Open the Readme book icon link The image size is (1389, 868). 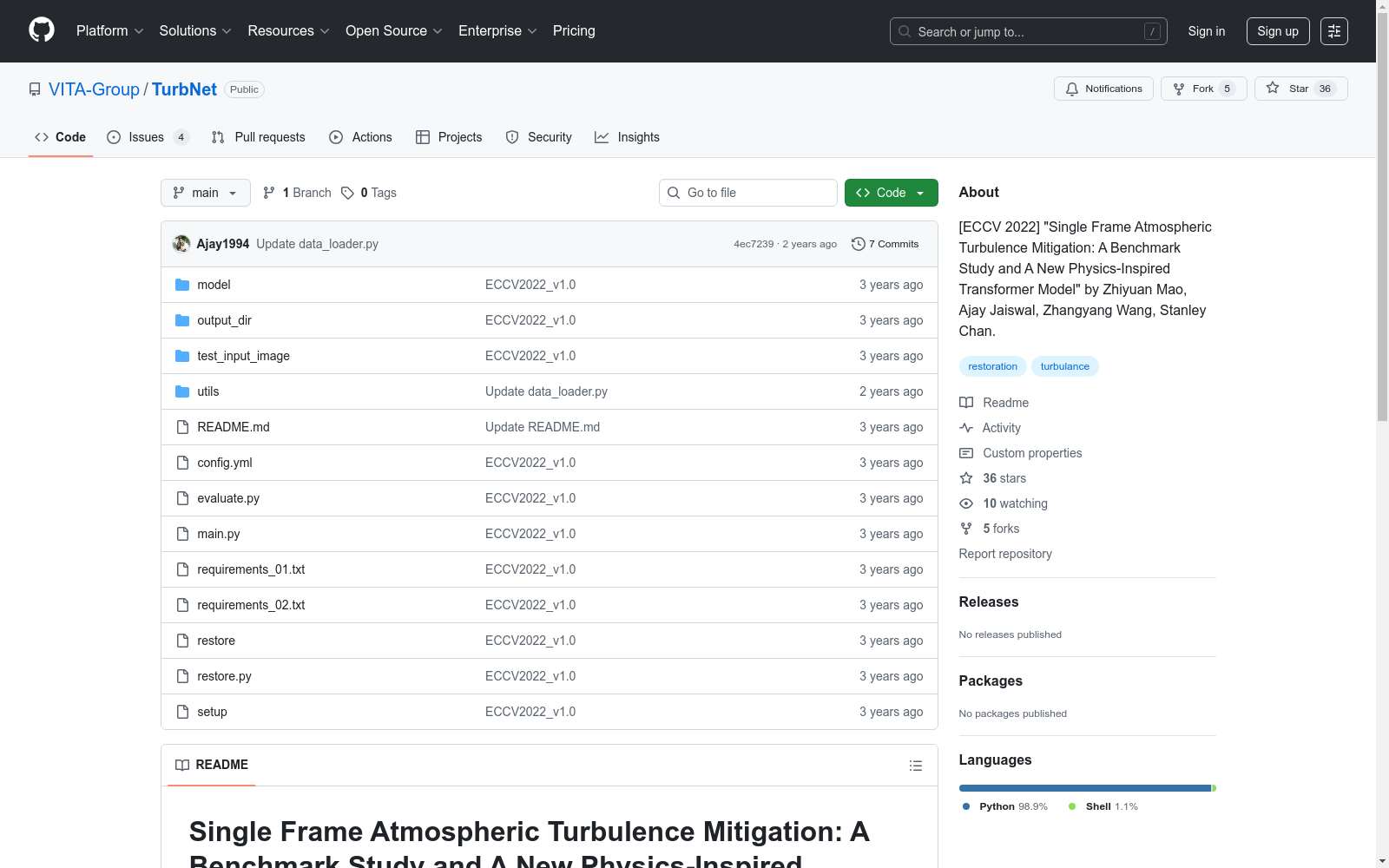coord(966,403)
